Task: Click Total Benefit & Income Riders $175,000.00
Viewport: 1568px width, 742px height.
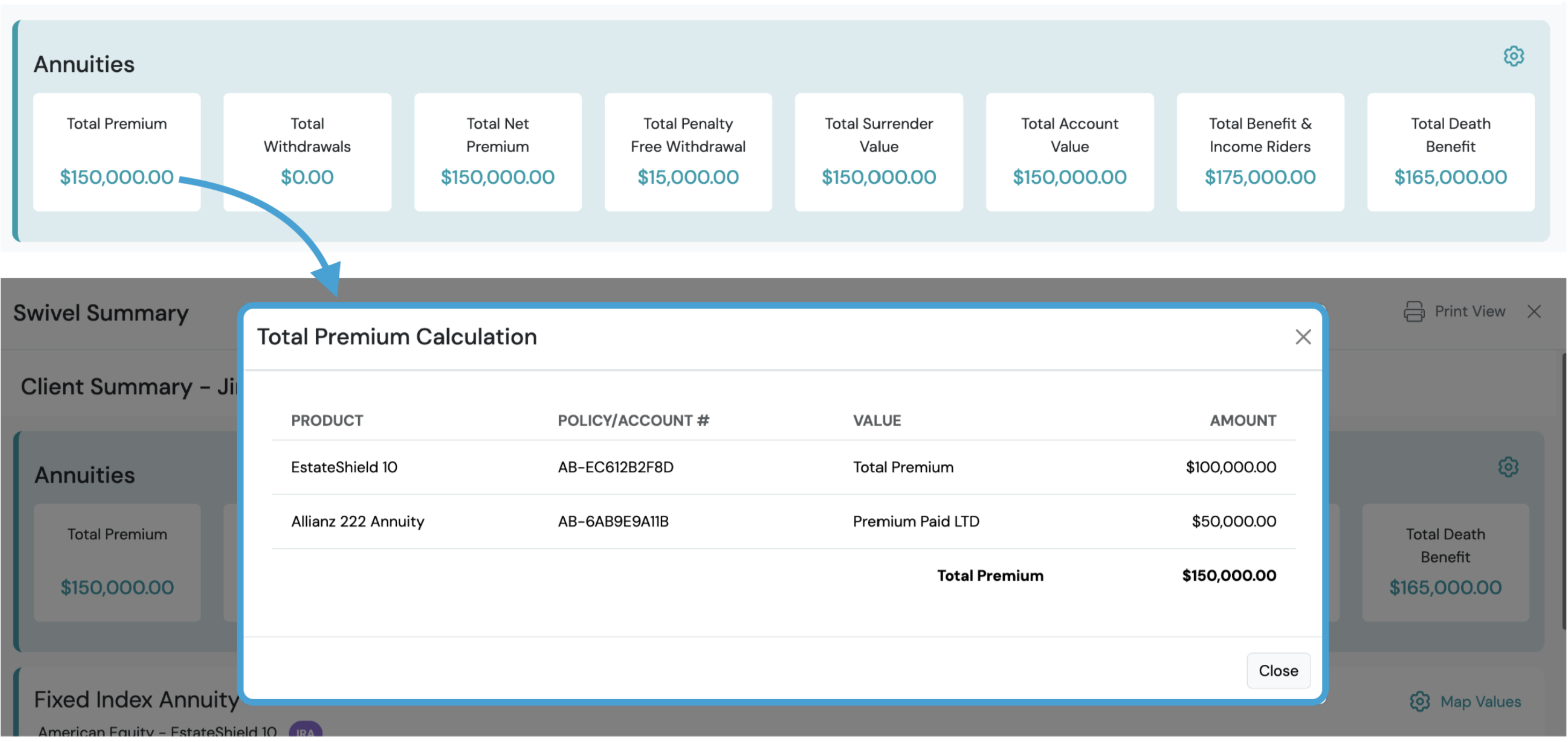Action: (1260, 177)
